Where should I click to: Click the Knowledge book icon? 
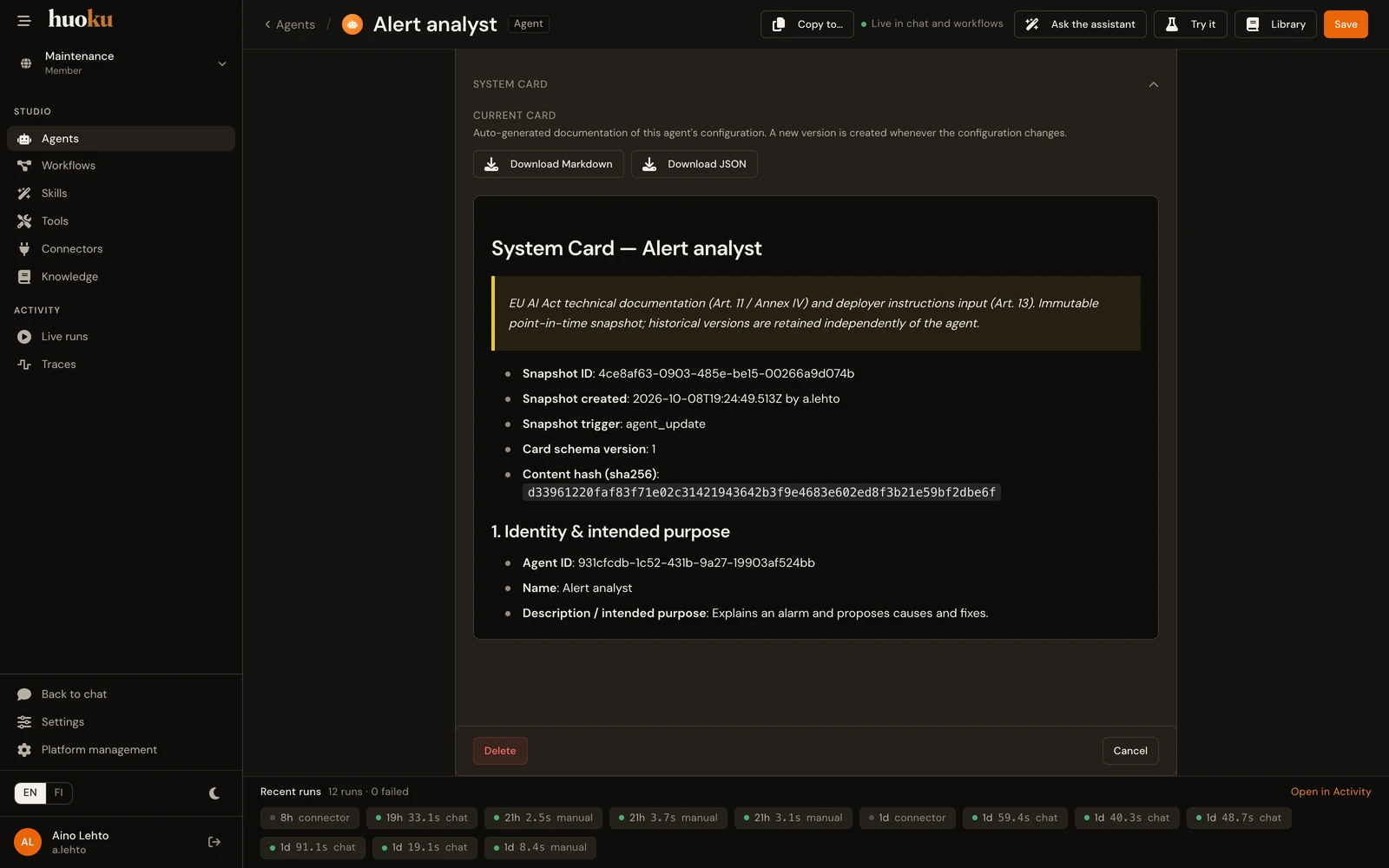(24, 277)
